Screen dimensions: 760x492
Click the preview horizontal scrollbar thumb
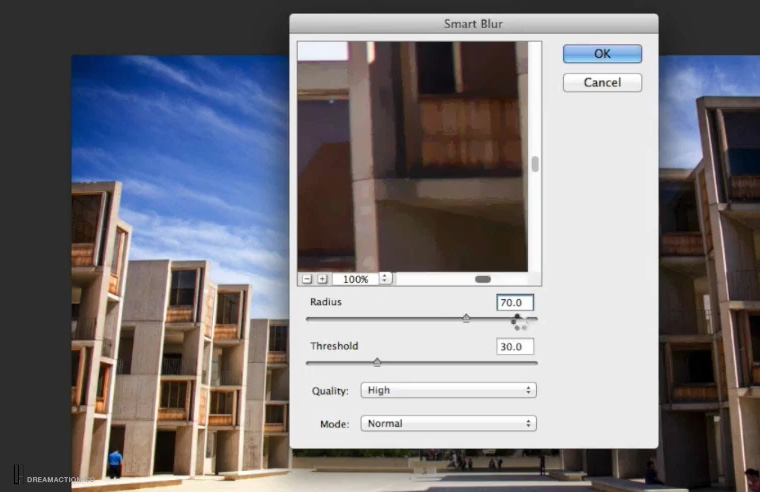point(483,279)
